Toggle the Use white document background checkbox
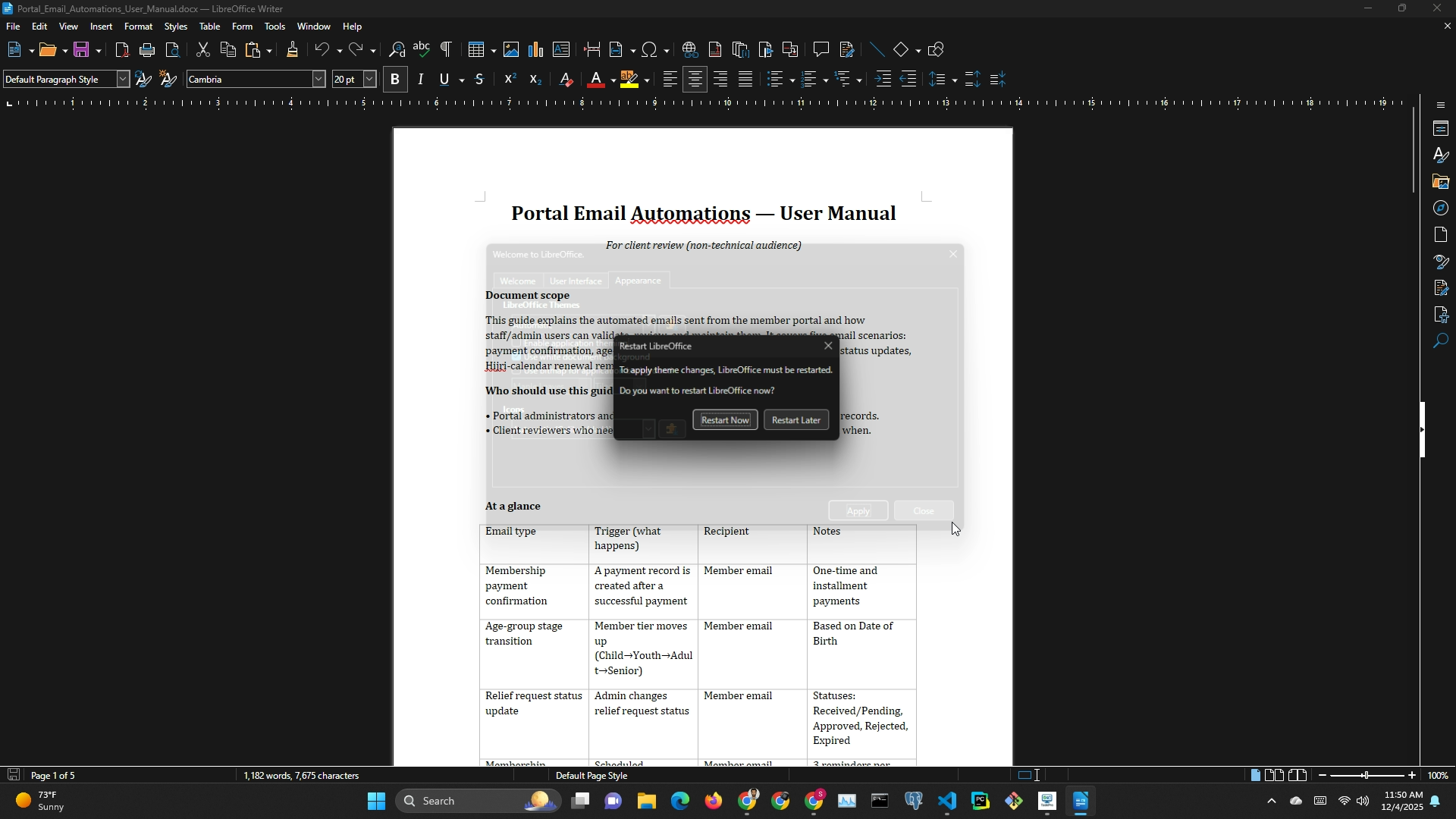This screenshot has width=1456, height=819. [x=516, y=357]
